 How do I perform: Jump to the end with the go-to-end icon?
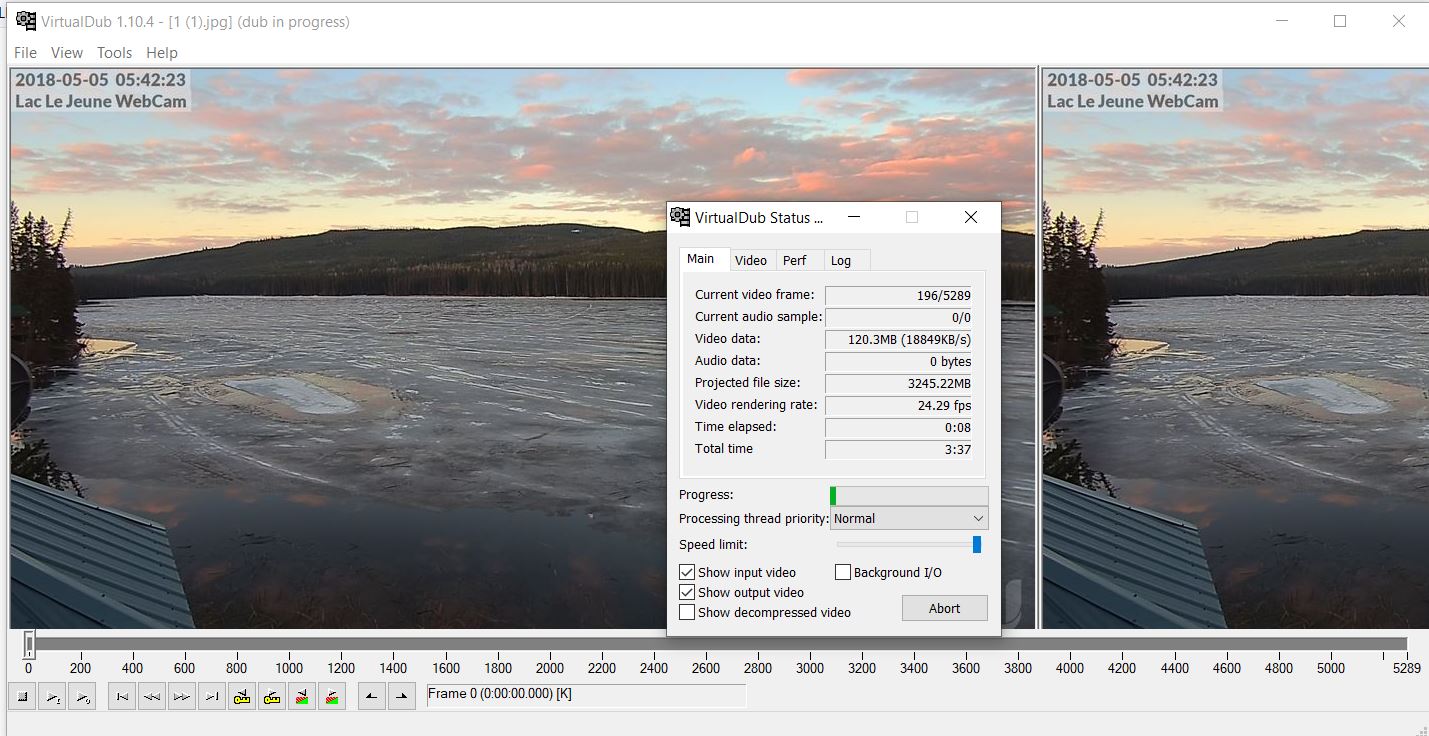coord(212,697)
